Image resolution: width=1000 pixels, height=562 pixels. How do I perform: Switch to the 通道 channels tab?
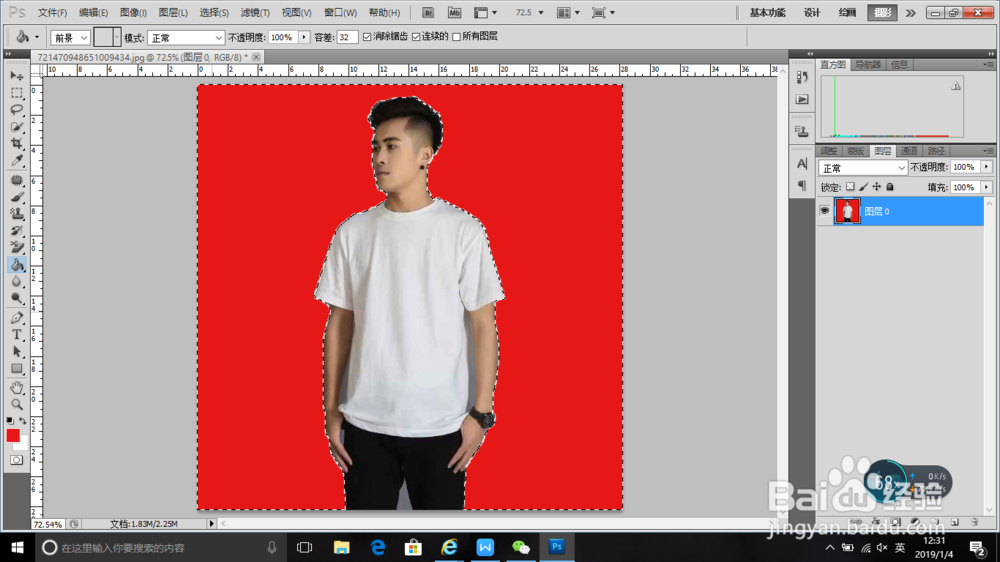pos(909,151)
